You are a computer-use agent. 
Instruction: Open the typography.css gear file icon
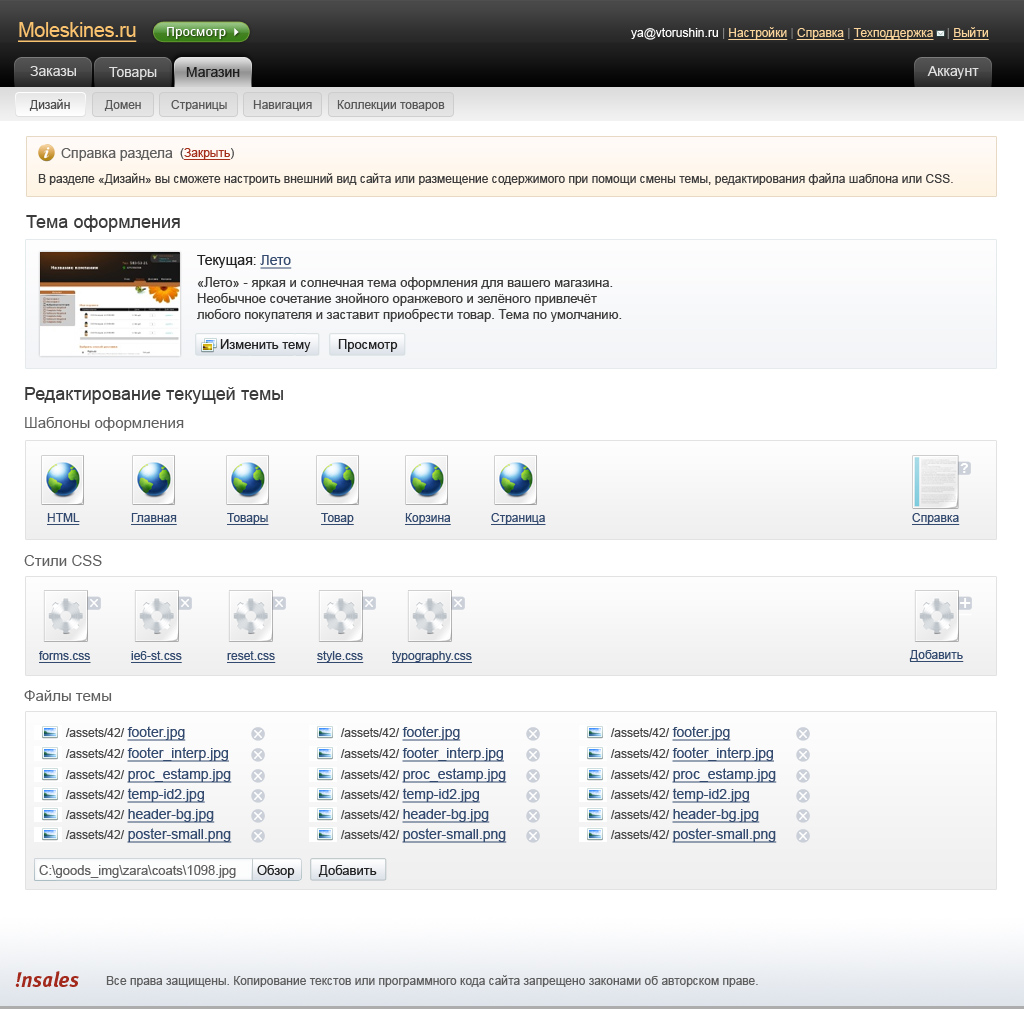coord(429,617)
